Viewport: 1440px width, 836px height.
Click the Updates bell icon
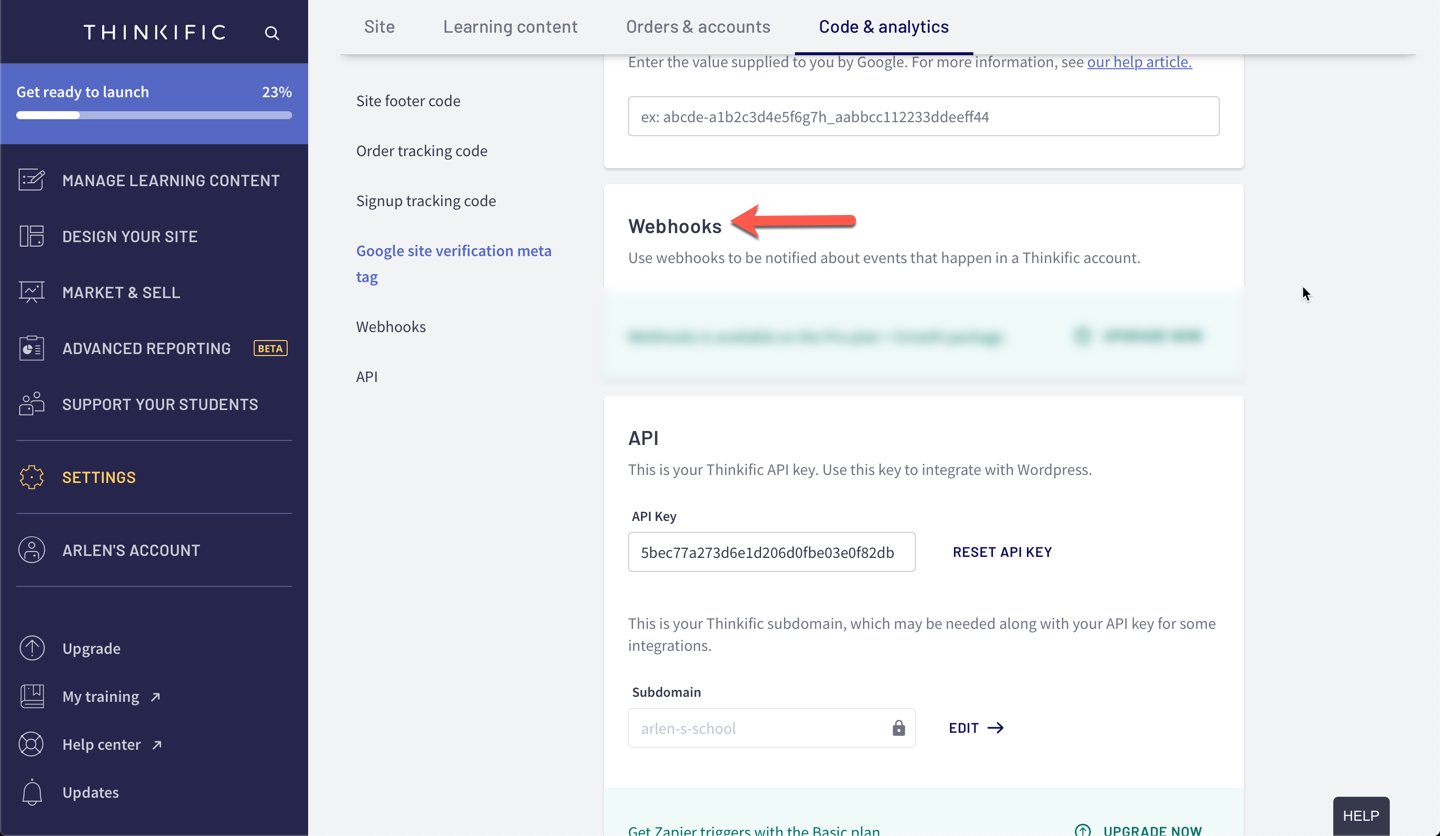tap(32, 792)
